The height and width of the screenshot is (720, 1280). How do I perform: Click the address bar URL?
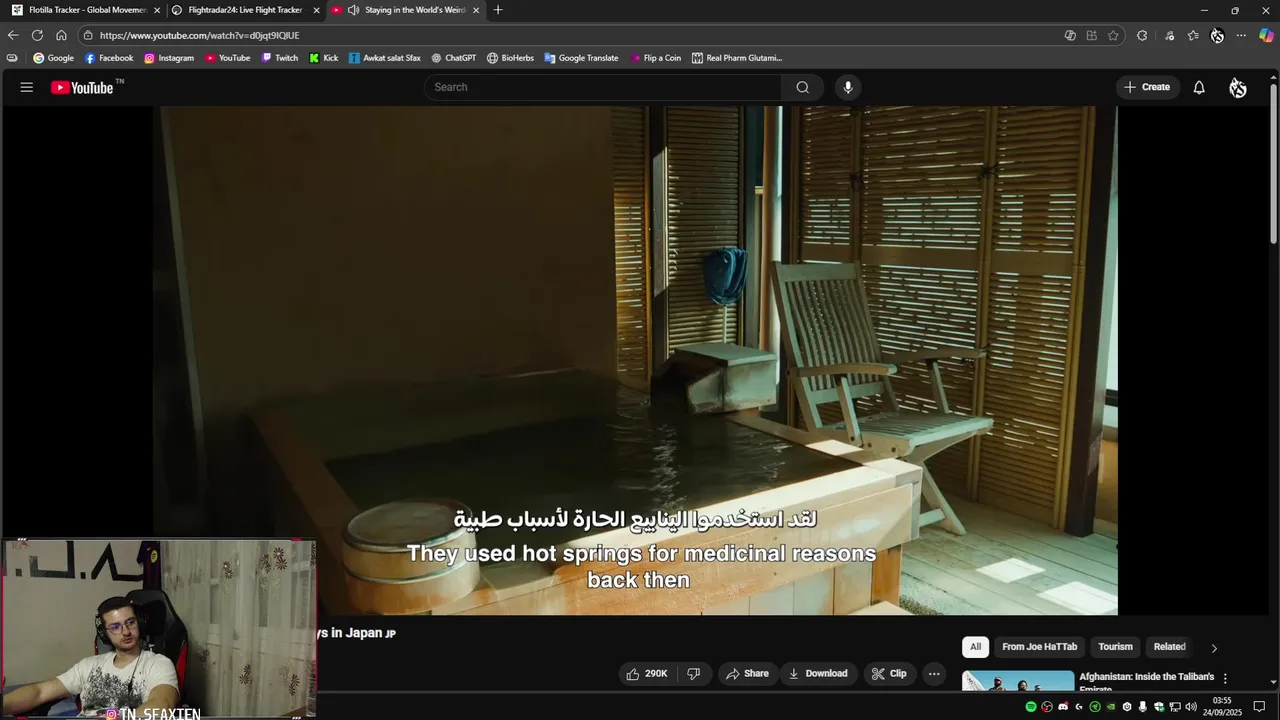pyautogui.click(x=199, y=35)
